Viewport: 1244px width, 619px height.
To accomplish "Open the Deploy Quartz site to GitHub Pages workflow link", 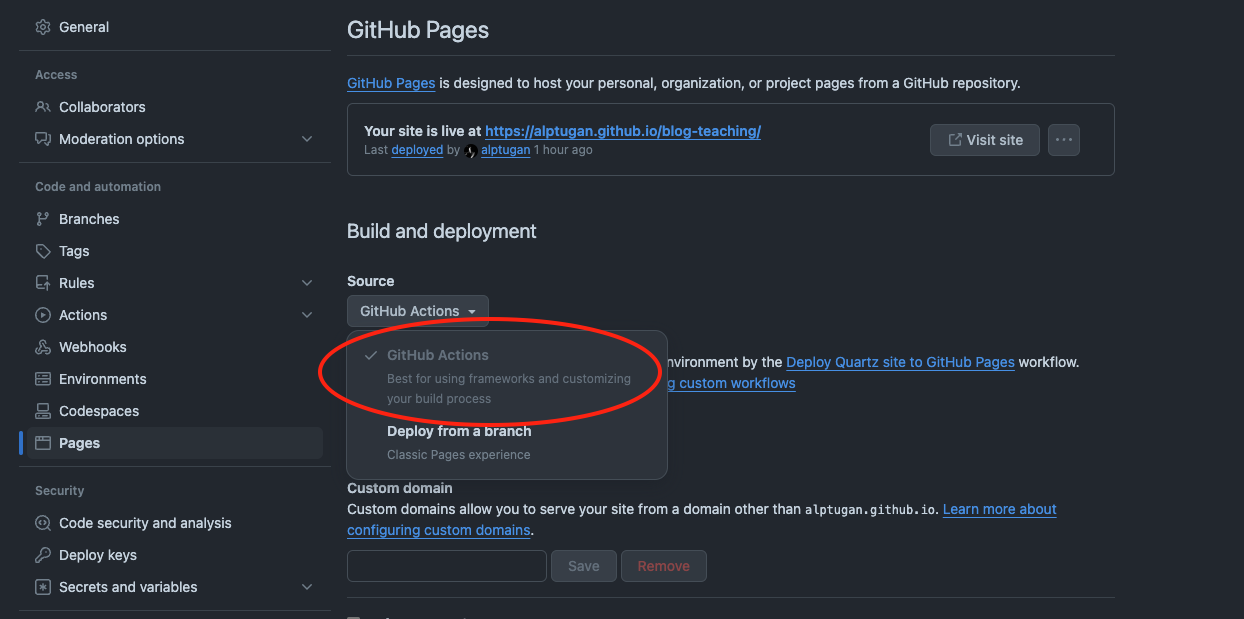I will point(900,362).
